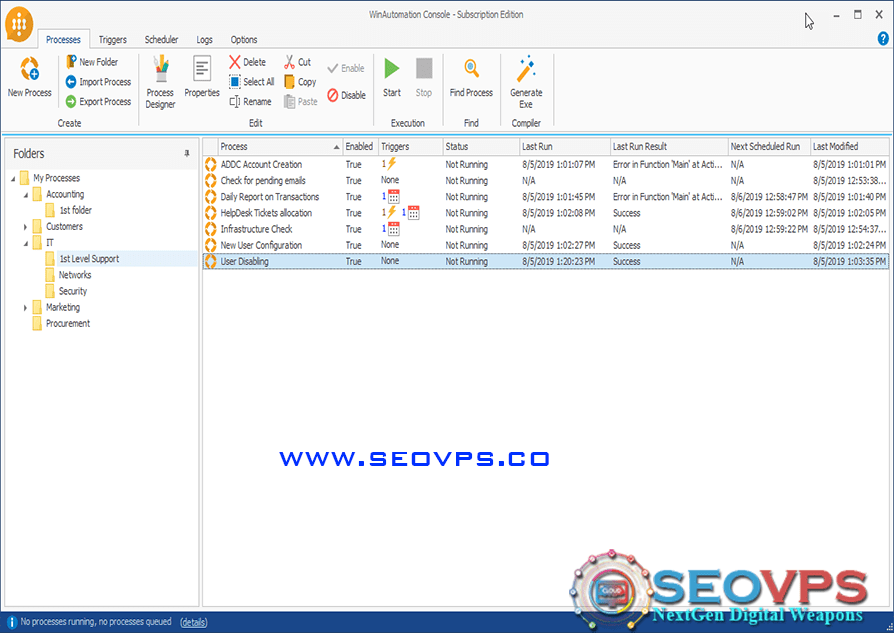Open the Options tab

[244, 39]
